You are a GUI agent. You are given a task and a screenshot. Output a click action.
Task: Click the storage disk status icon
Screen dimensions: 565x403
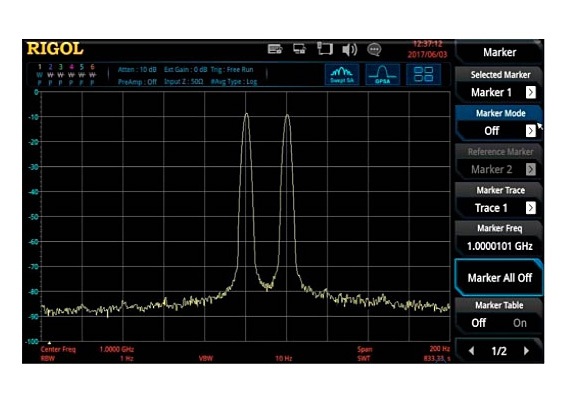tap(275, 49)
